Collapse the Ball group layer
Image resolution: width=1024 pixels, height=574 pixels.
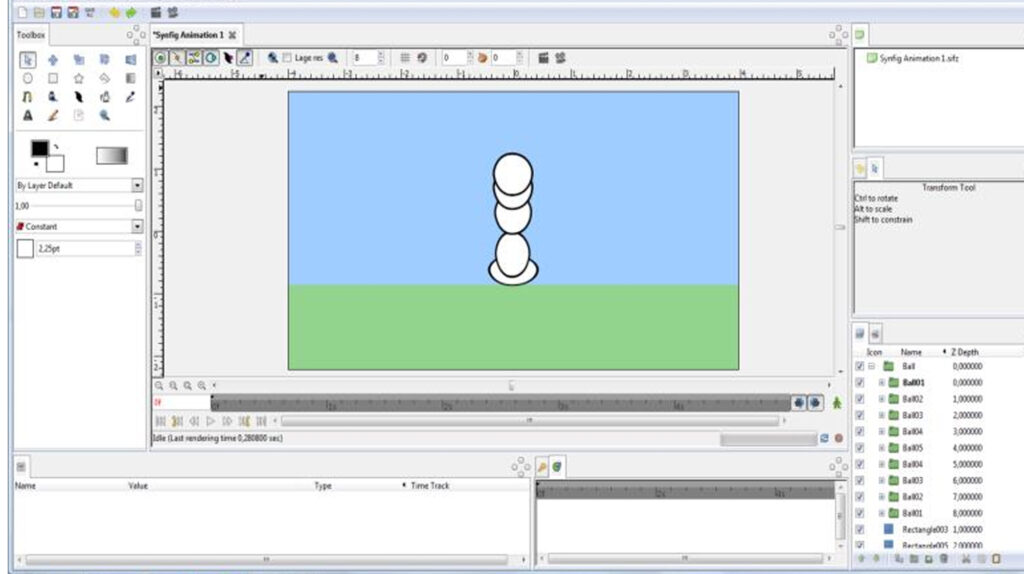click(x=872, y=367)
